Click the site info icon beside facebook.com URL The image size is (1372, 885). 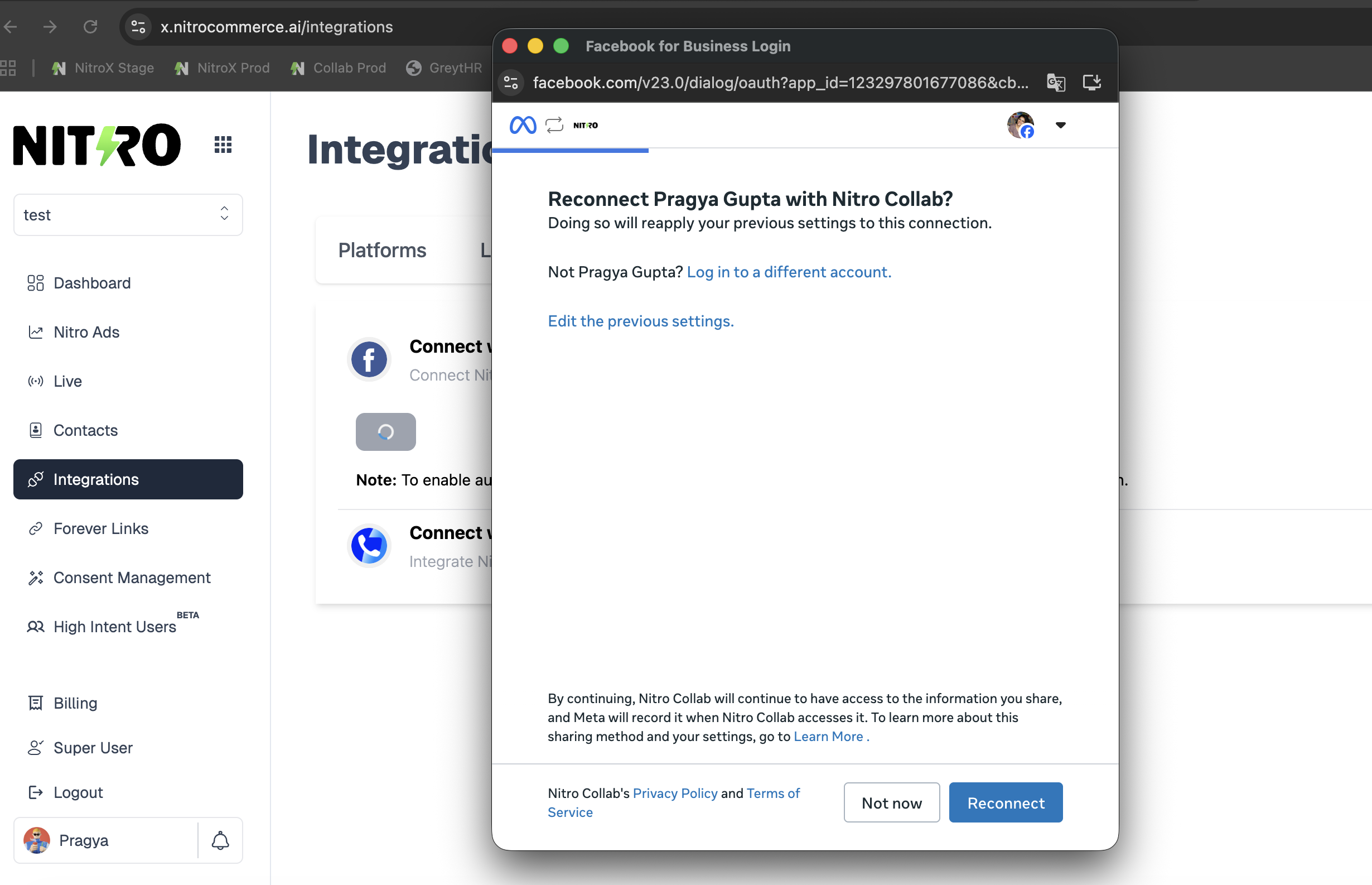(x=510, y=83)
